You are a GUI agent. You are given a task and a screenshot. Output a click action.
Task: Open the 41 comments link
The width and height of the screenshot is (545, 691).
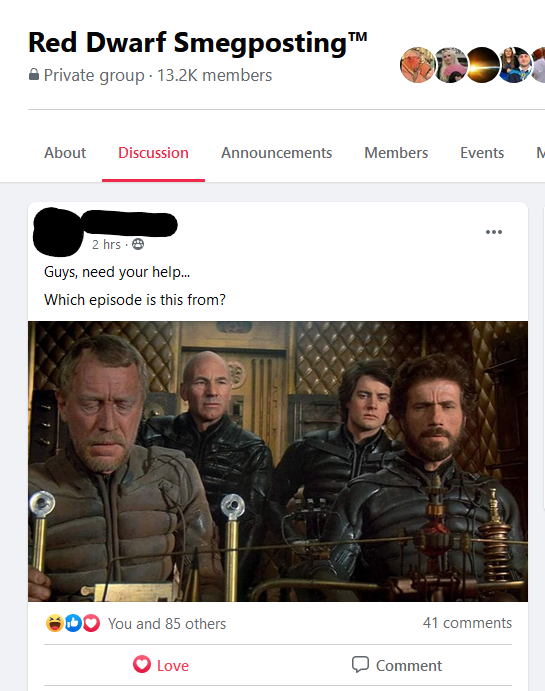tap(467, 623)
